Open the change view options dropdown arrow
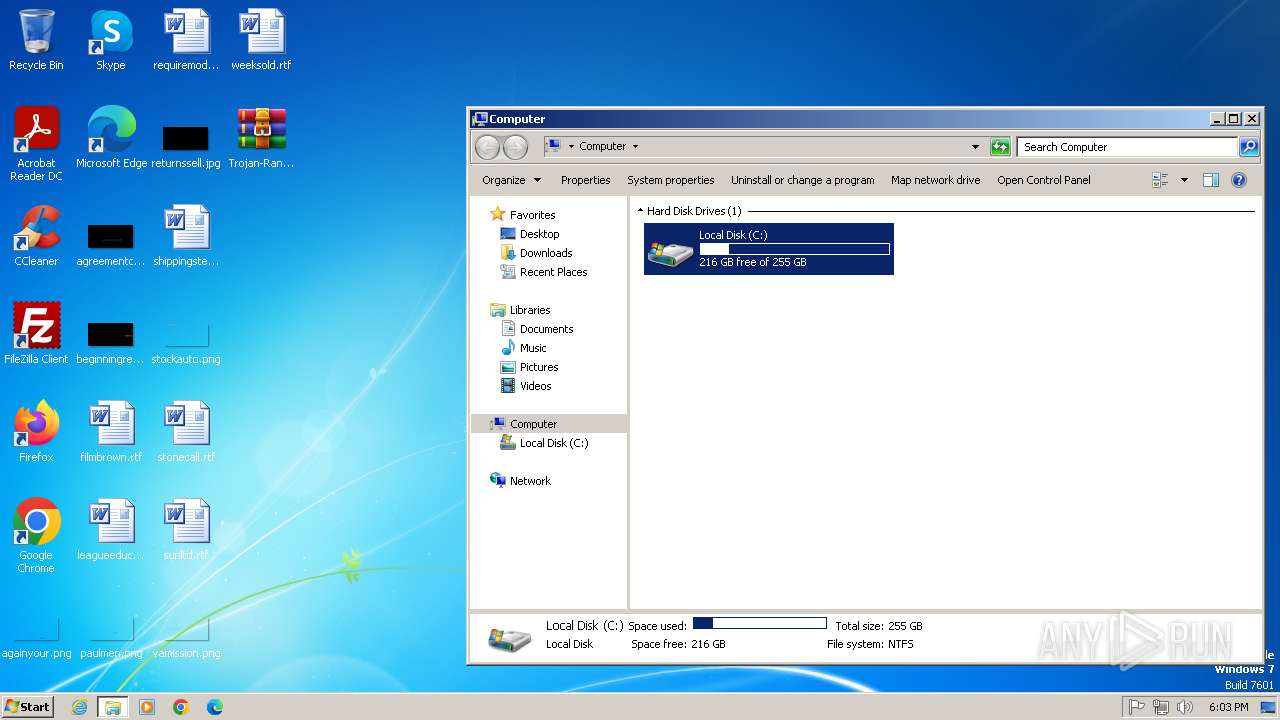The height and width of the screenshot is (720, 1280). point(1184,180)
